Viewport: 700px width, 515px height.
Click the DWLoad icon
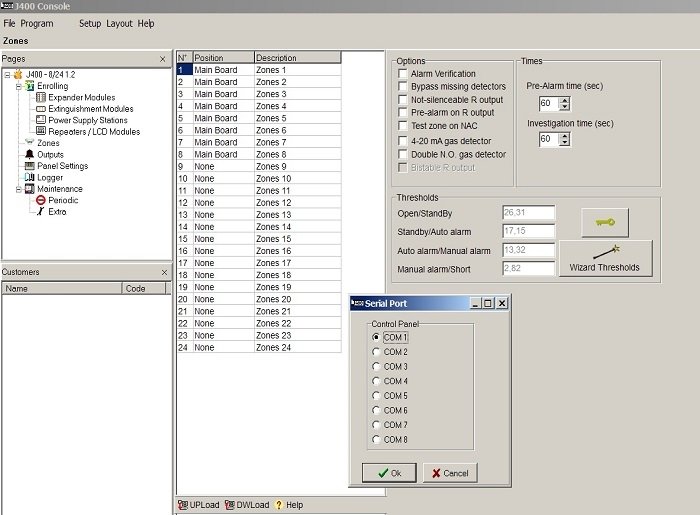tap(229, 505)
